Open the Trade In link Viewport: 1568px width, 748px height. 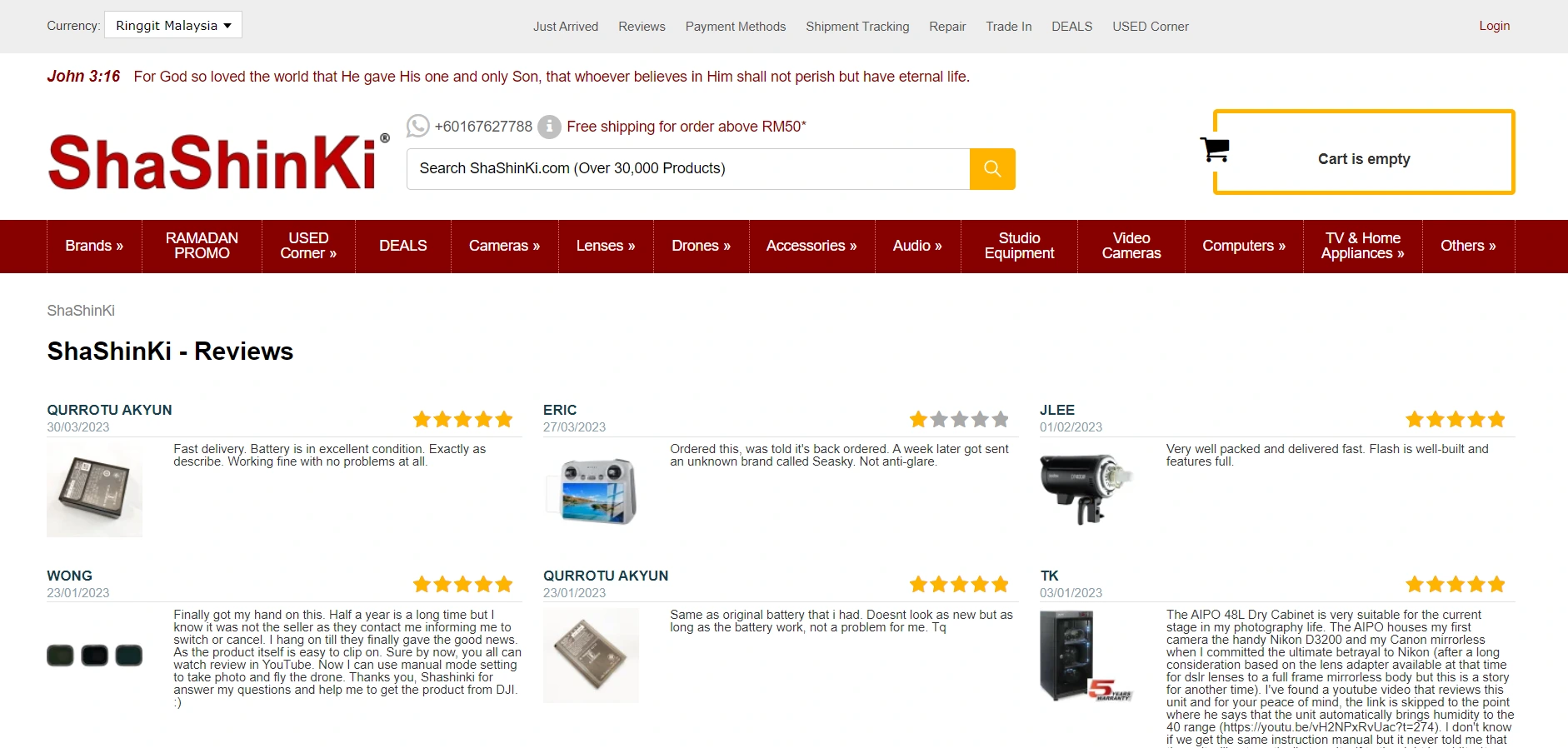(x=1008, y=27)
